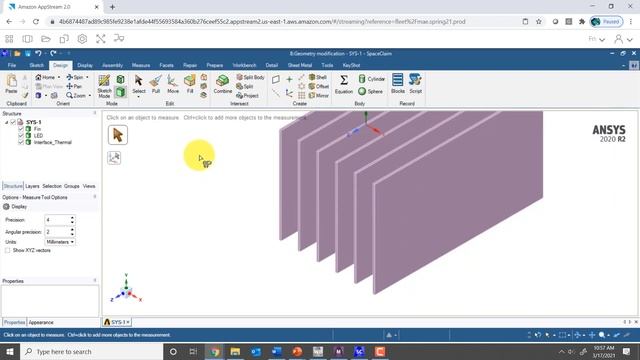Click the Zoom orient tool

(76, 96)
